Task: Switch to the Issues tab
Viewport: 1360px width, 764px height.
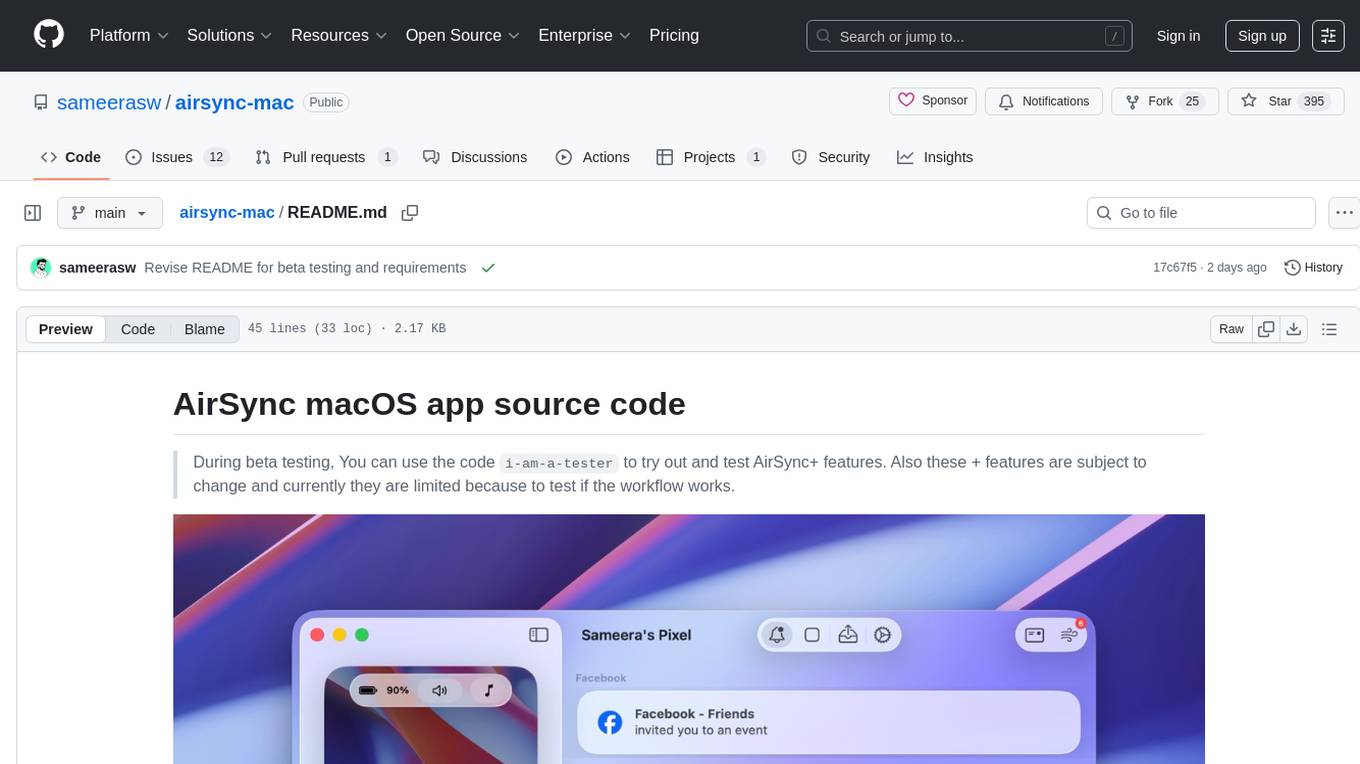Action: 177,157
